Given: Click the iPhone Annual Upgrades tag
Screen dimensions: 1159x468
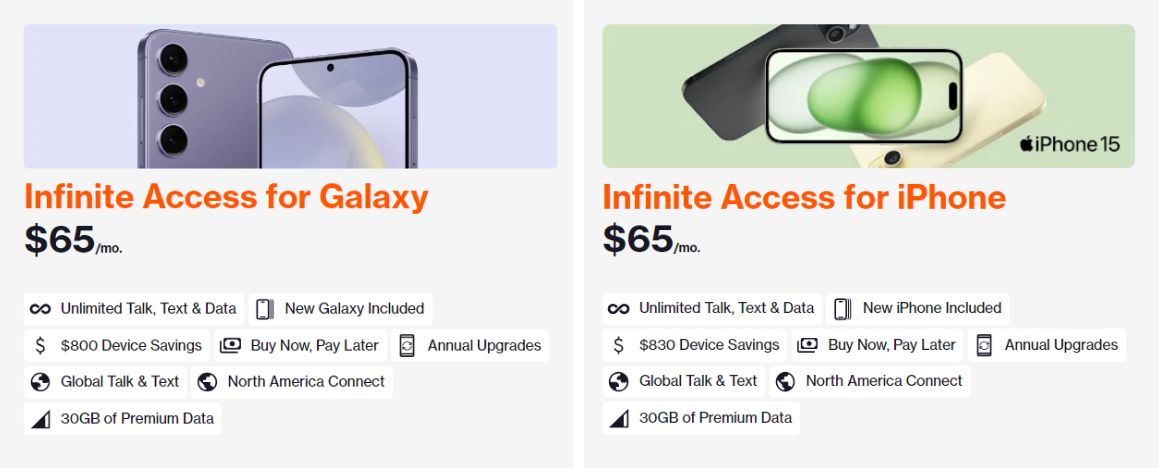Looking at the screenshot, I should pos(1047,345).
